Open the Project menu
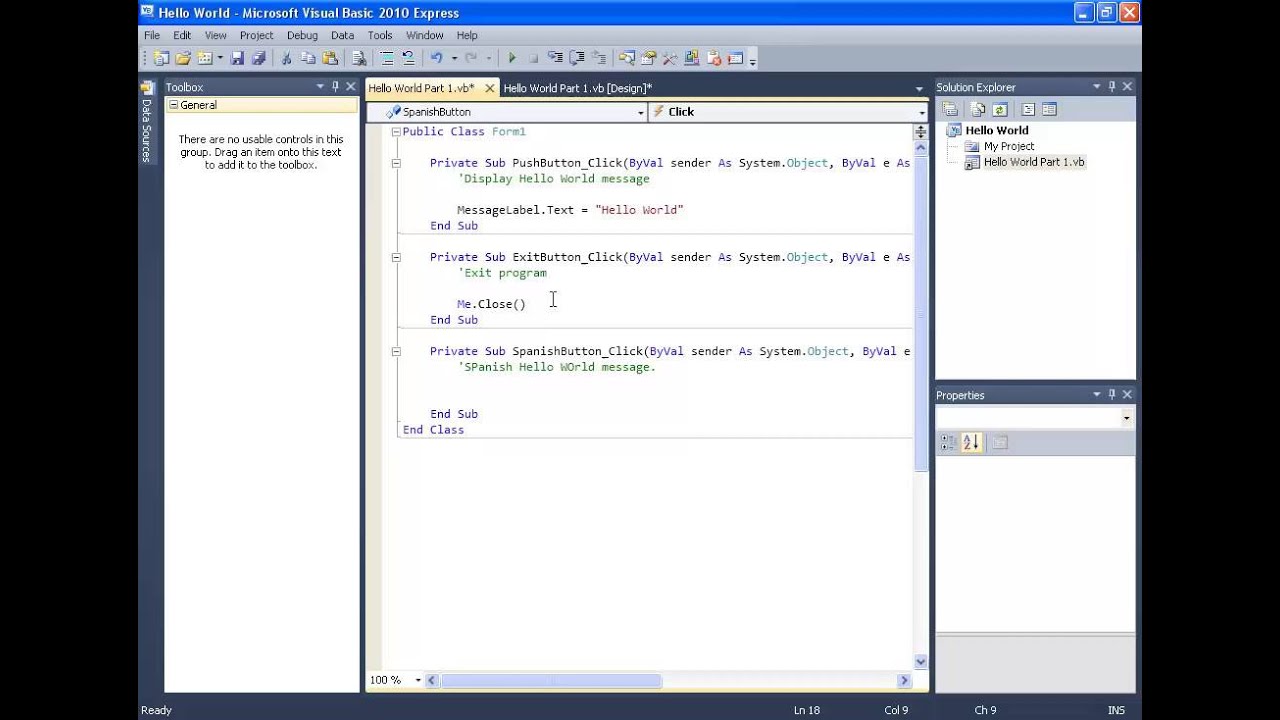This screenshot has width=1280, height=720. (x=256, y=35)
